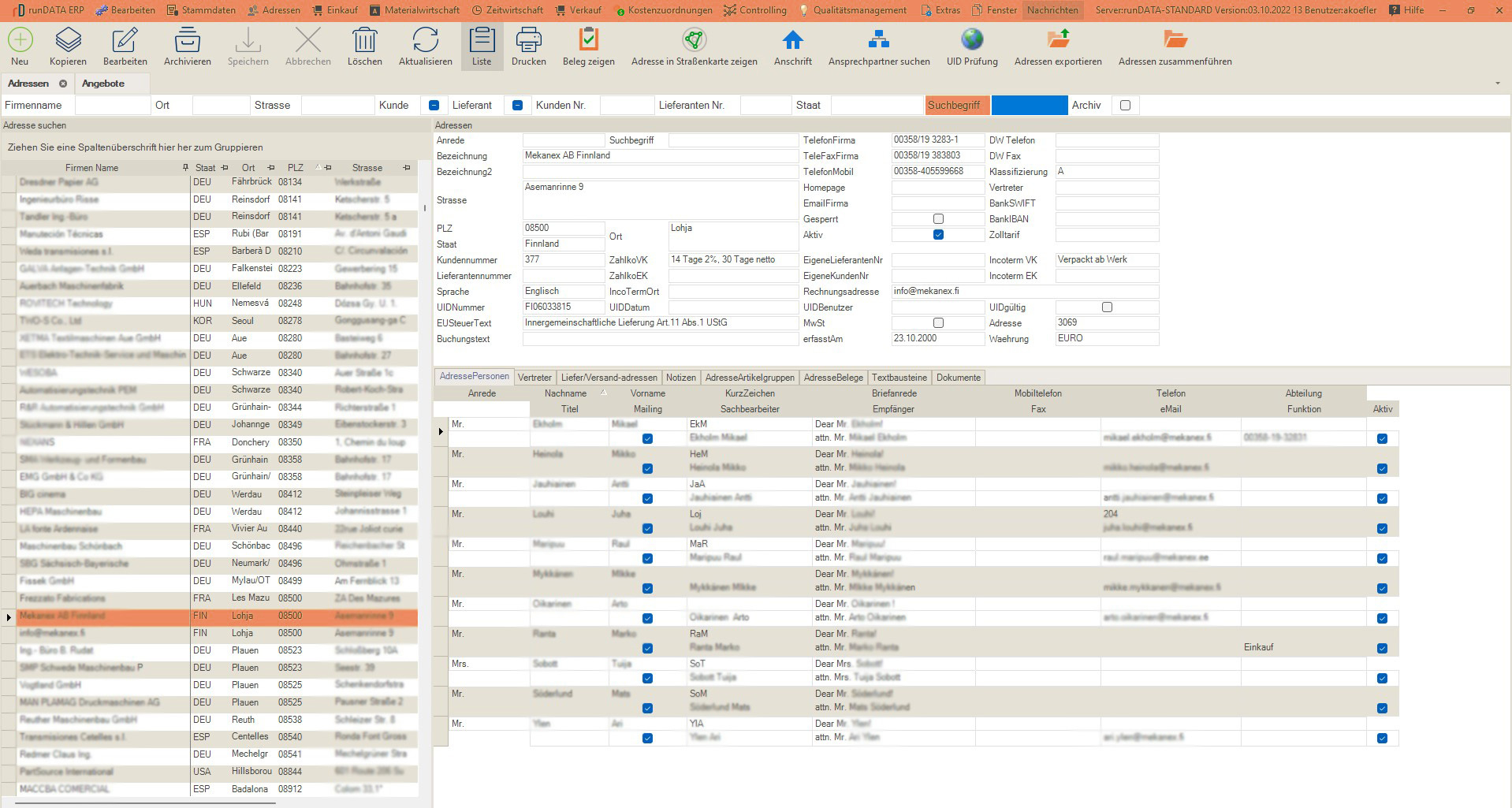
Task: Click the Löschen trash icon
Action: 364,39
